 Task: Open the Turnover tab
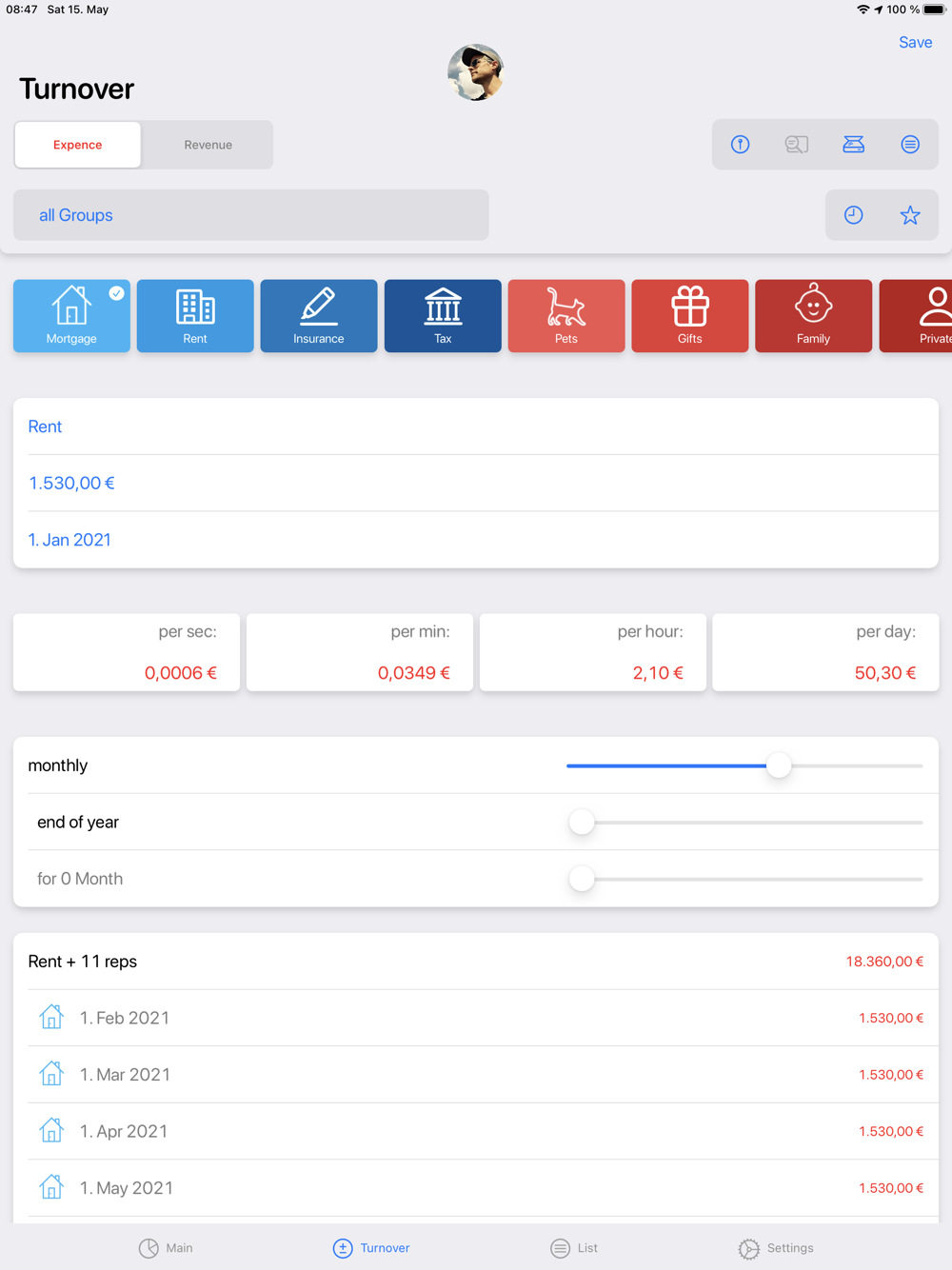(371, 1248)
